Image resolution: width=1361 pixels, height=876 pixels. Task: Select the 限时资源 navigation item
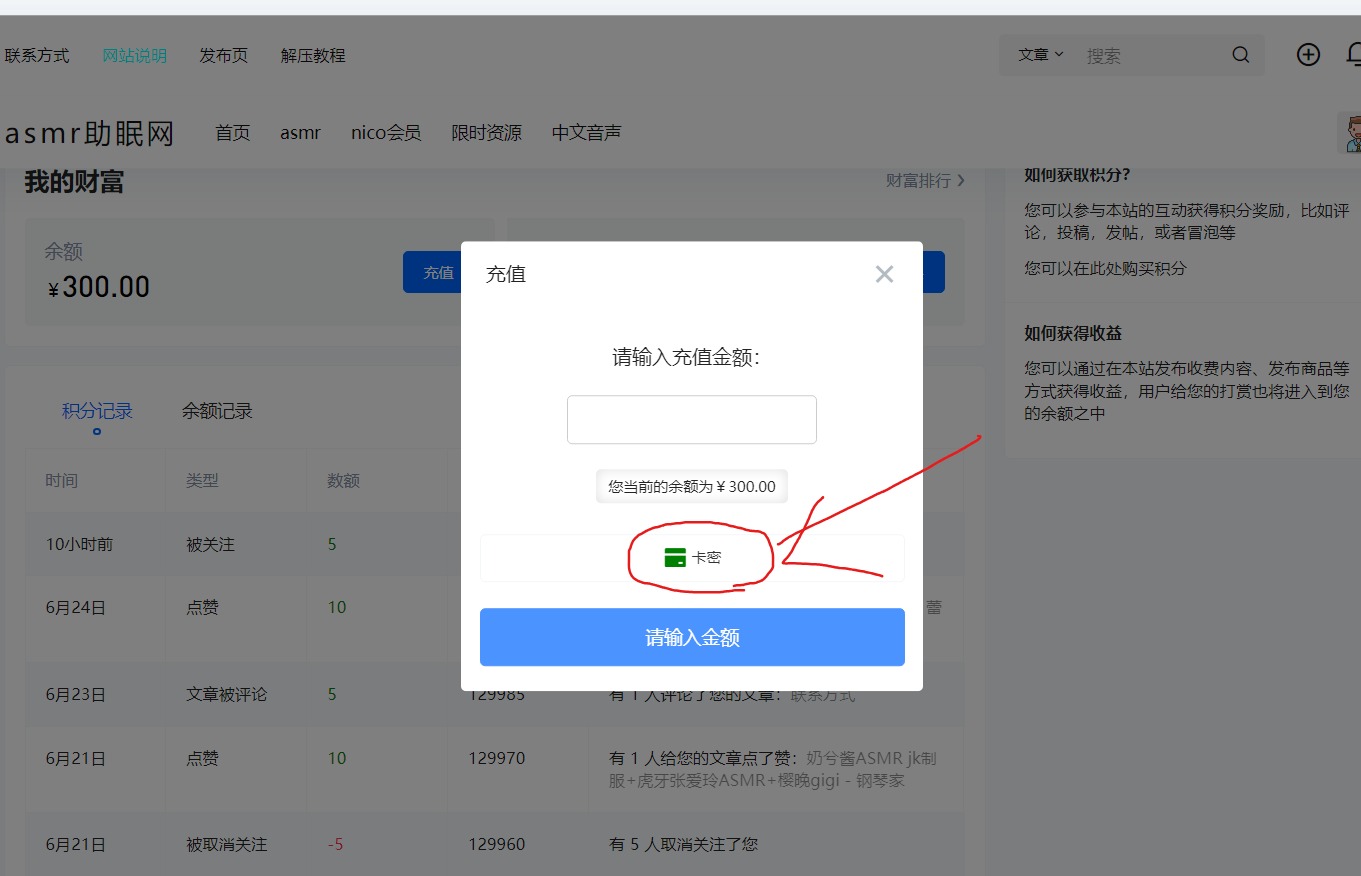pos(486,132)
